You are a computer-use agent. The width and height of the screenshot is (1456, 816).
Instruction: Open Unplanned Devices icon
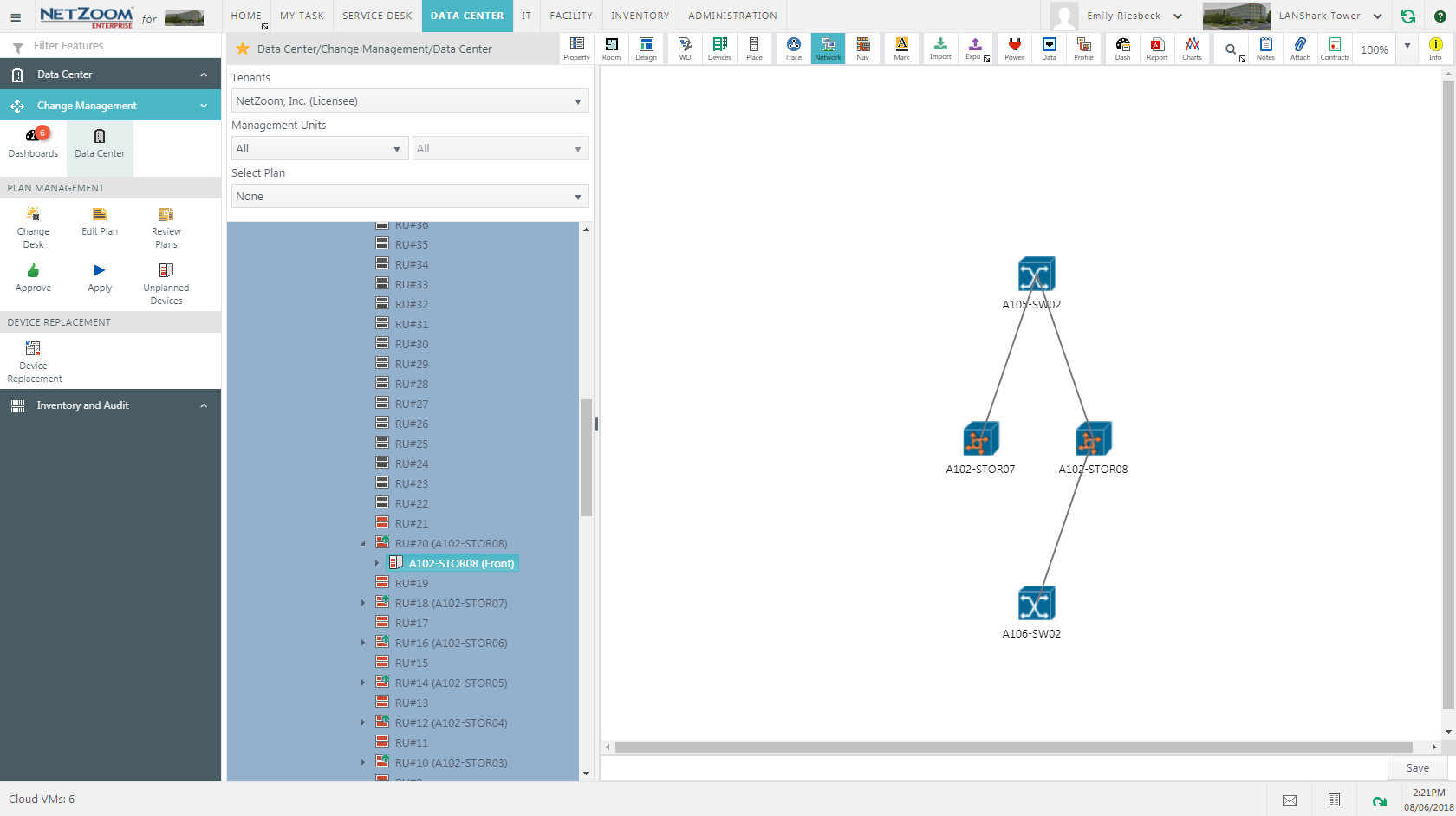click(166, 283)
